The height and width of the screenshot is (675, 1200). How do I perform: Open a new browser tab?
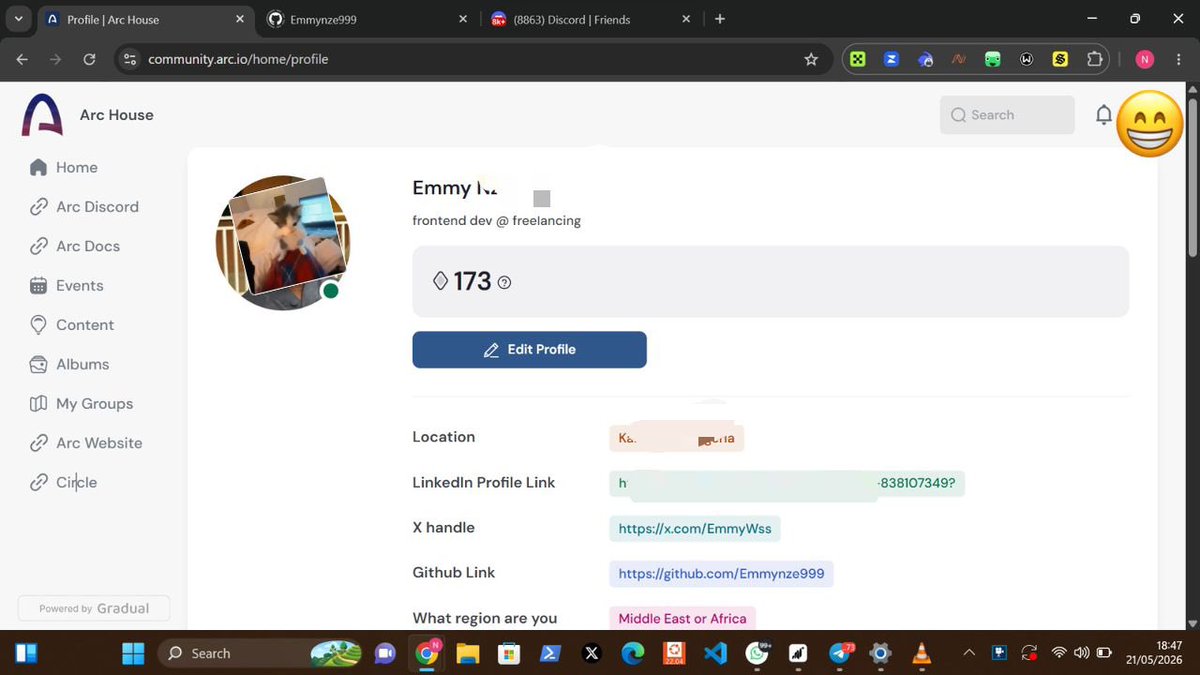click(x=720, y=19)
